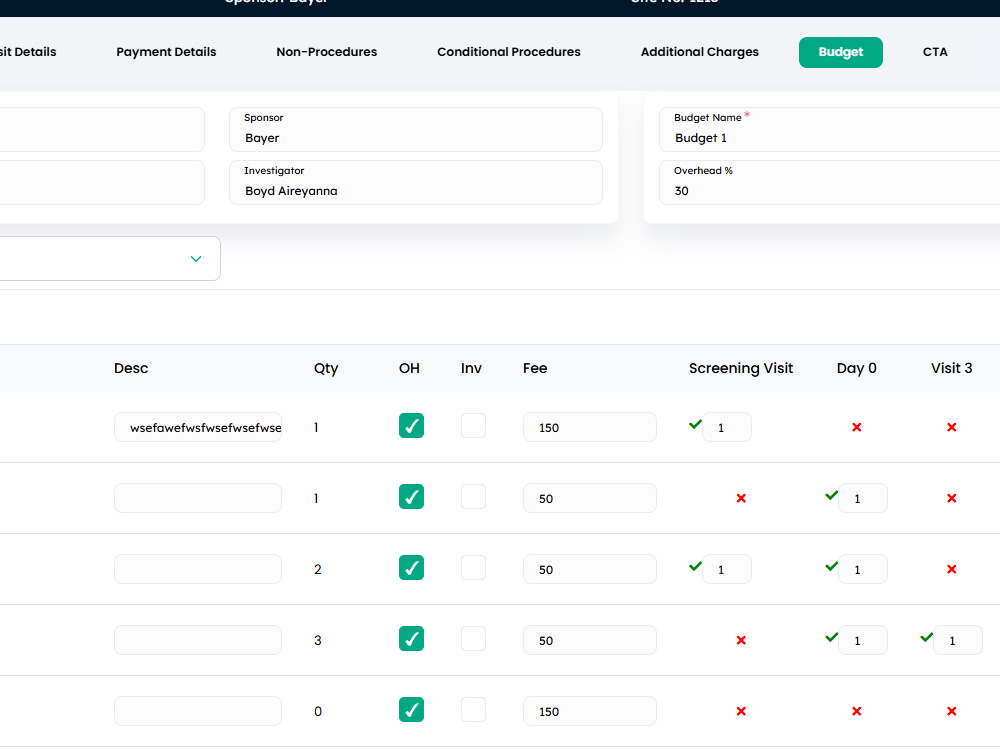Uncheck OH checkbox in Qty 1 Fee 50 row
Image resolution: width=1000 pixels, height=750 pixels.
[x=411, y=497]
